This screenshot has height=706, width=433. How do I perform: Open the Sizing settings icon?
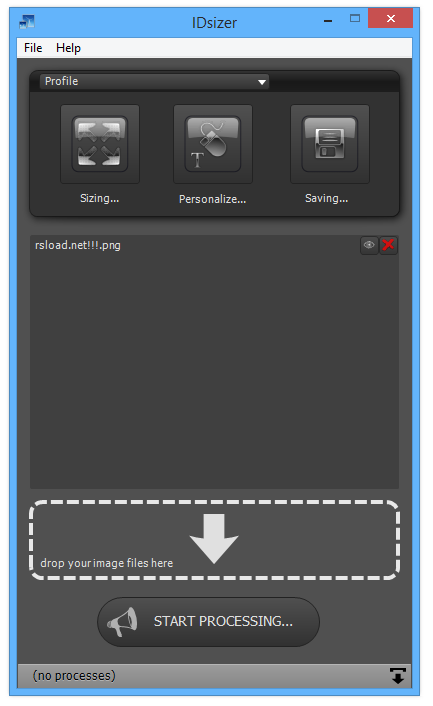pyautogui.click(x=100, y=144)
